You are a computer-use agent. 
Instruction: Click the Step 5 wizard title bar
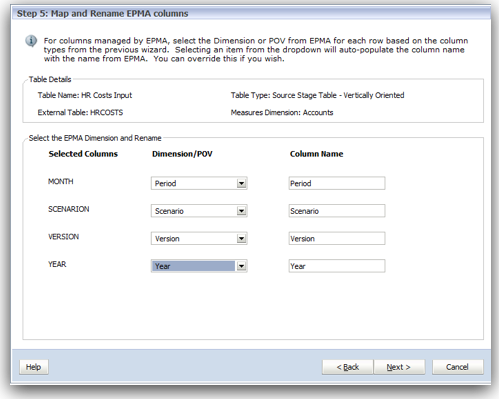coord(251,13)
